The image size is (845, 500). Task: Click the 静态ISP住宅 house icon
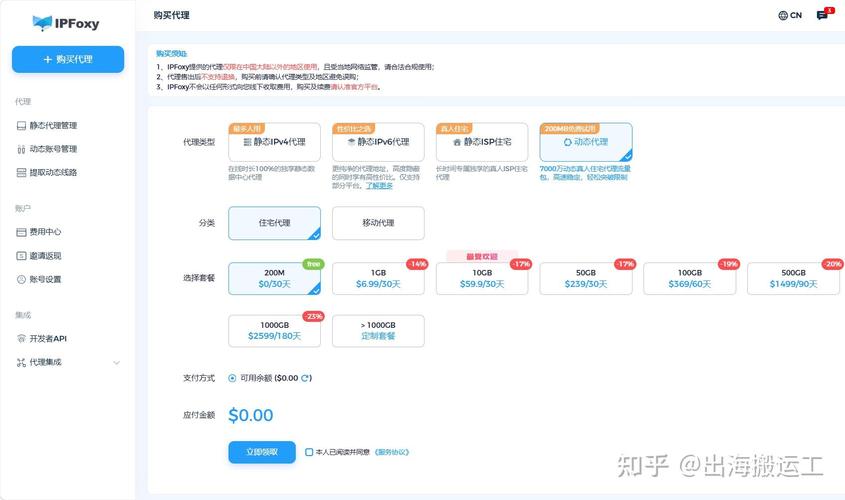click(457, 142)
